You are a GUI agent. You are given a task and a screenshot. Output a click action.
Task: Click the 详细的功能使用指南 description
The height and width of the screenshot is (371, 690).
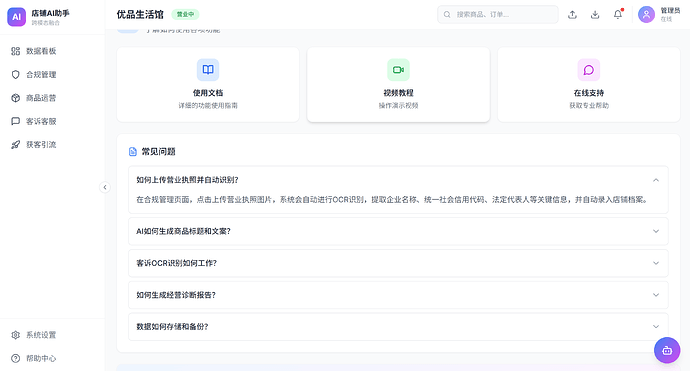click(208, 106)
